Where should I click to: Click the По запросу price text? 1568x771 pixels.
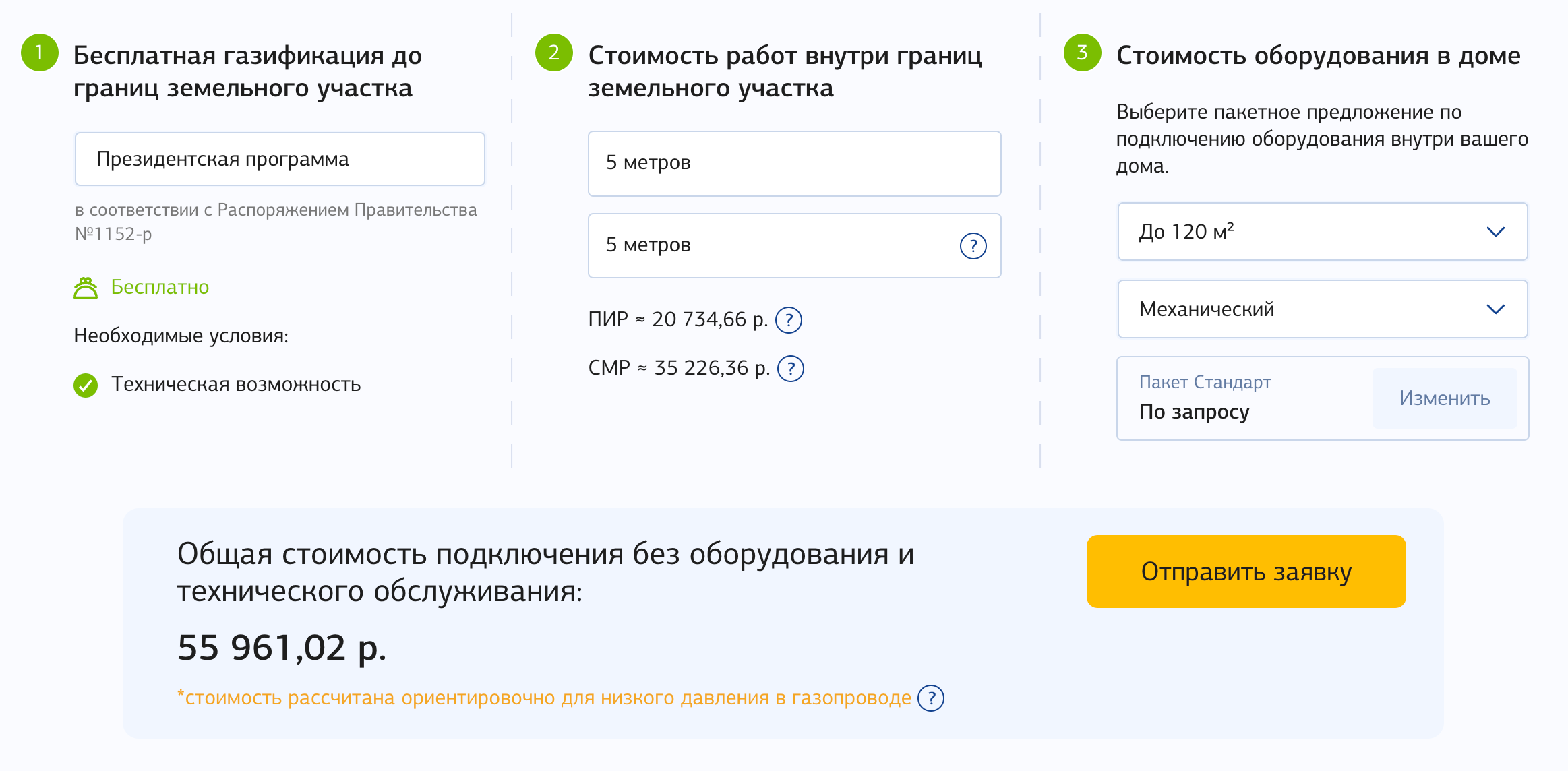pyautogui.click(x=1194, y=412)
